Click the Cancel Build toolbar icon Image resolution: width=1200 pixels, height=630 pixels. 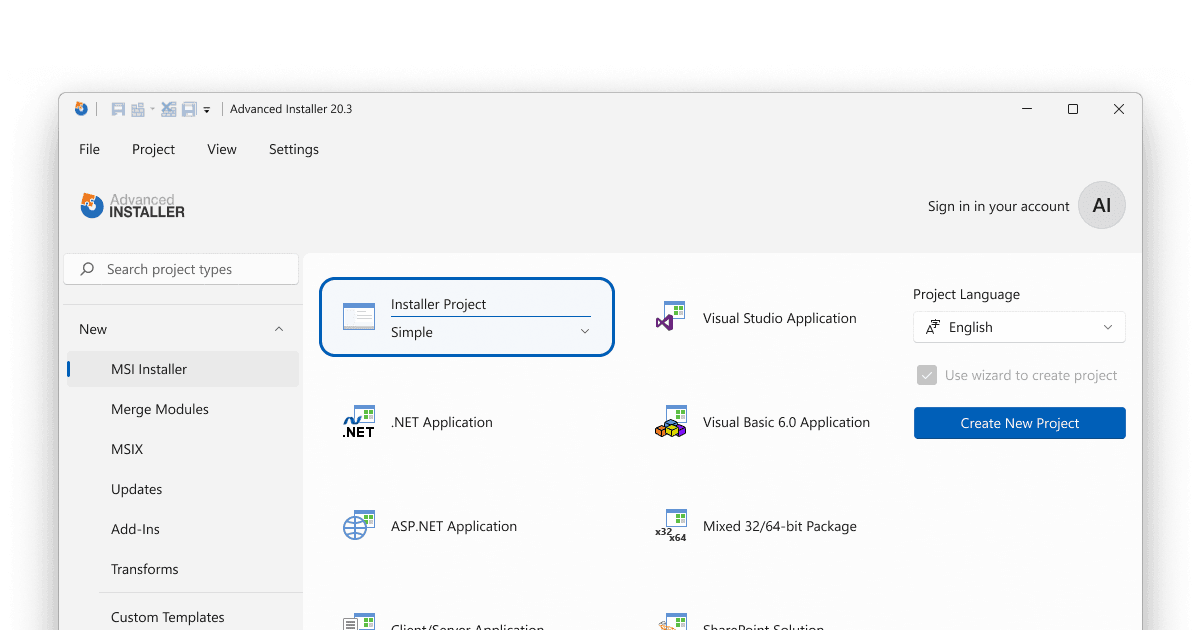pos(169,109)
